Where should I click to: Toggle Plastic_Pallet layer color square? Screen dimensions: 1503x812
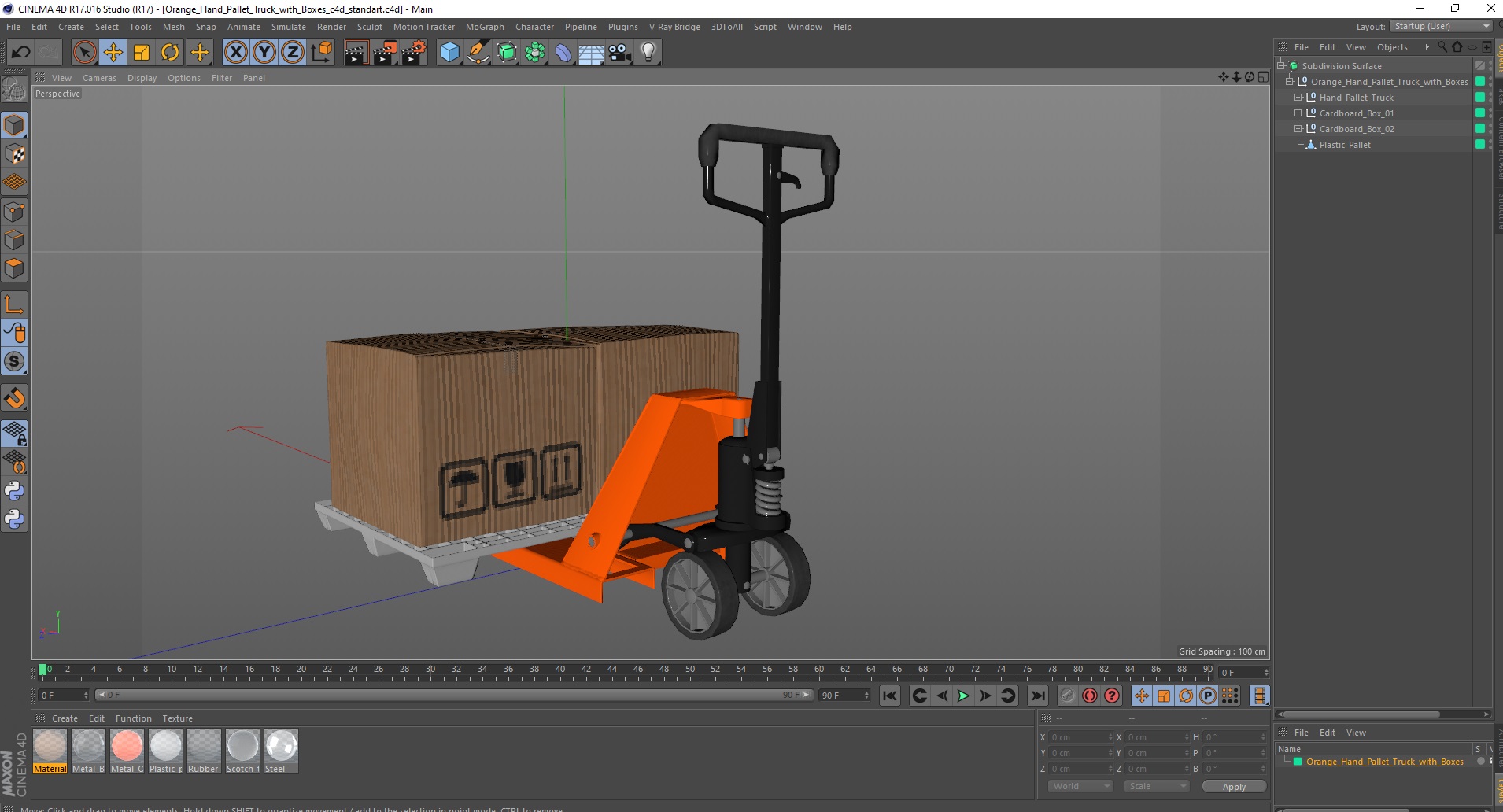[x=1480, y=144]
